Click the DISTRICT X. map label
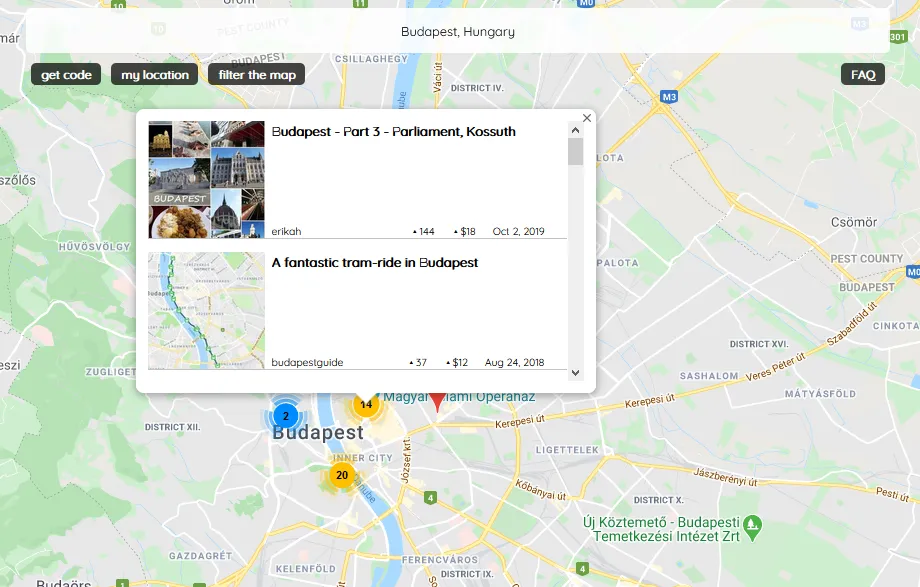This screenshot has height=587, width=920. (659, 500)
